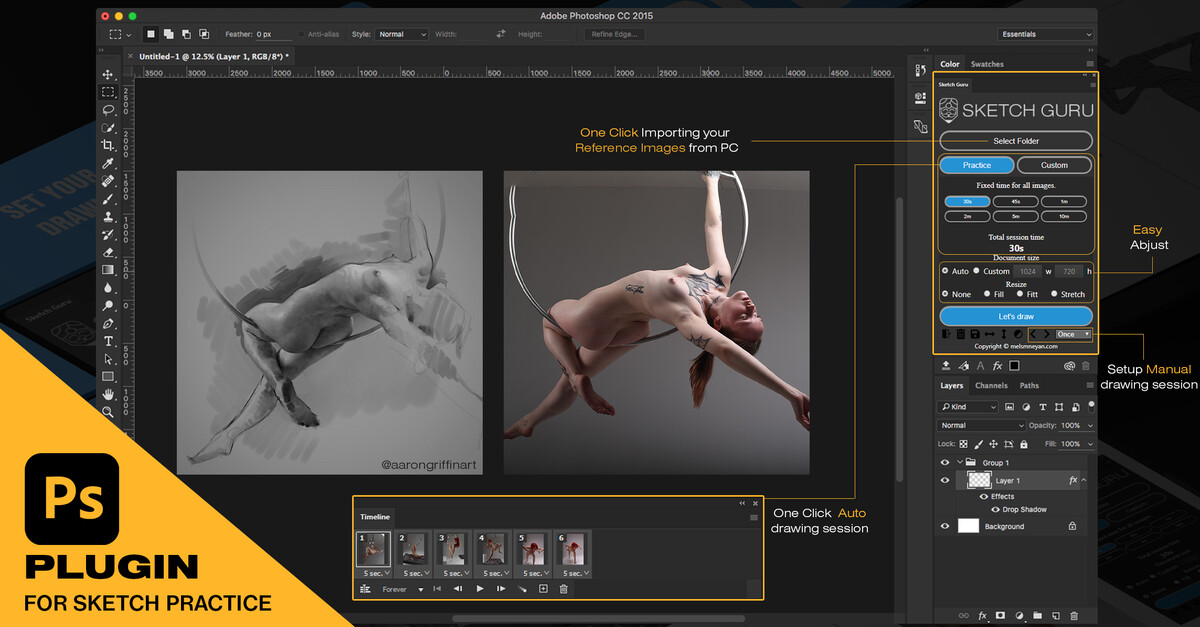Open the layer Kind filter dropdown
The height and width of the screenshot is (627, 1200).
point(968,407)
